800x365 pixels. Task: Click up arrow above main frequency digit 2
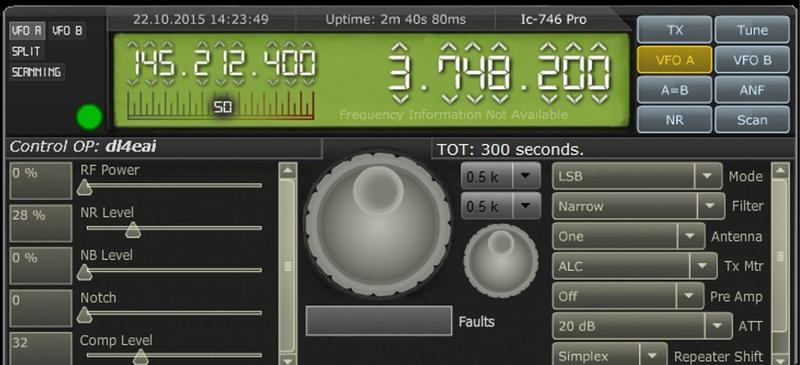click(x=549, y=46)
